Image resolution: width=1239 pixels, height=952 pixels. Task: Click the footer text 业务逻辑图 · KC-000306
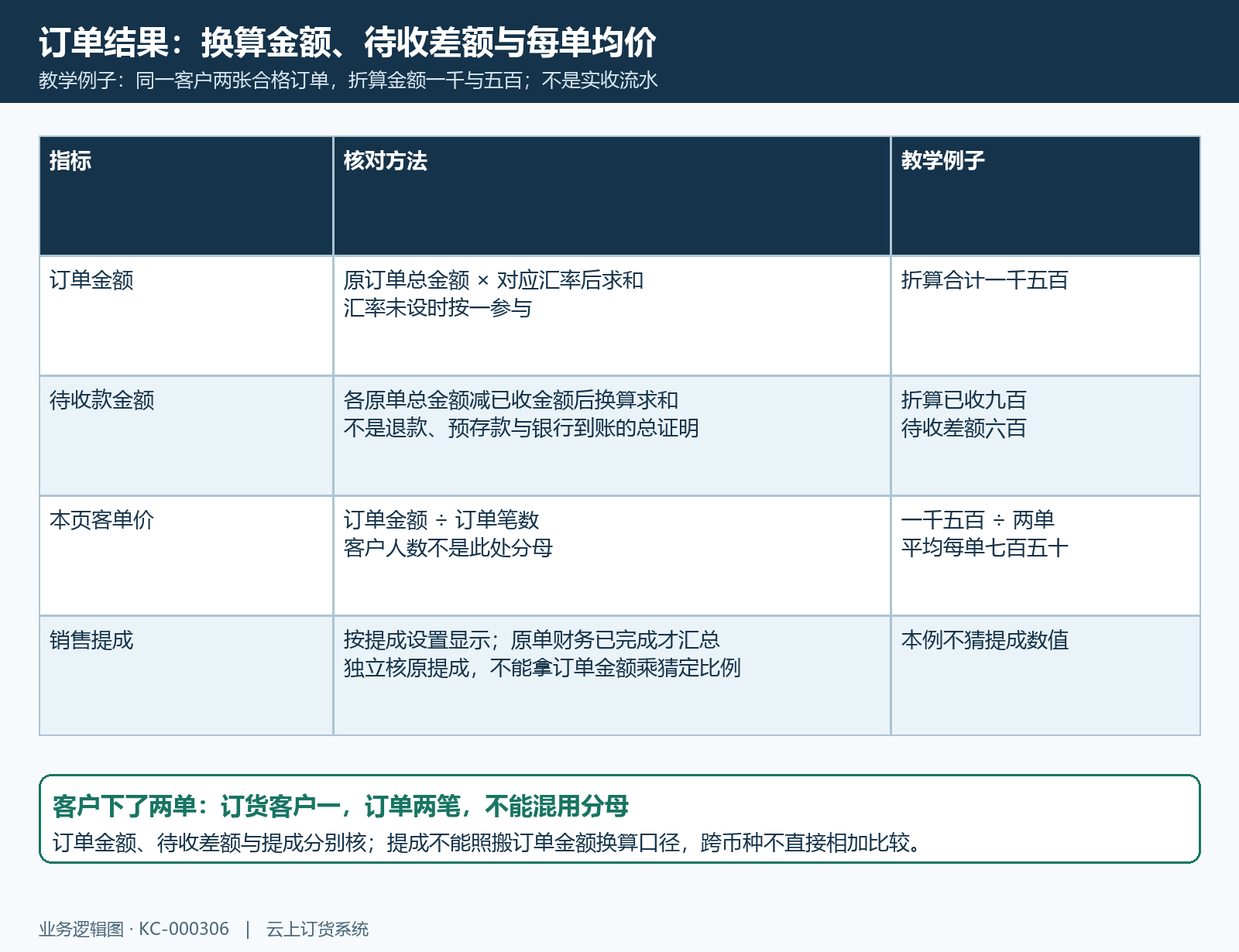[x=134, y=929]
